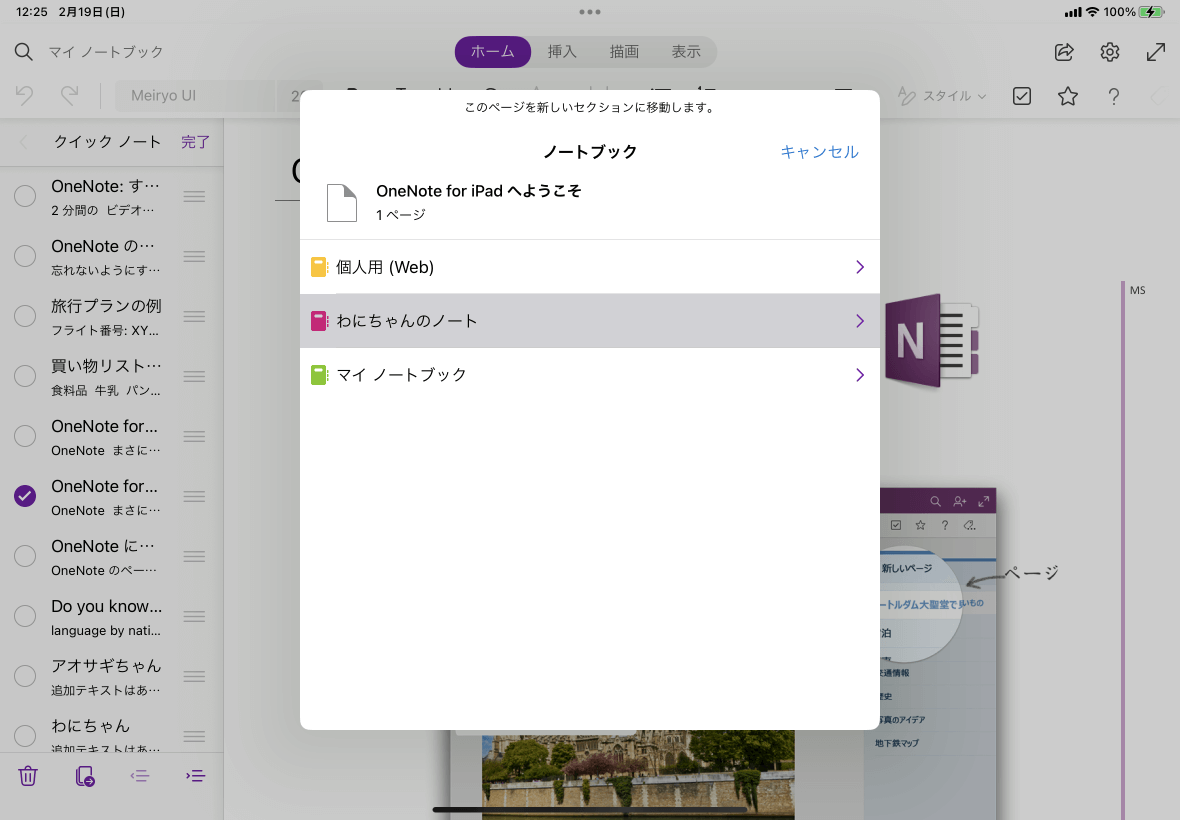1180x820 pixels.
Task: Select the OneNote に… page circle
Action: point(25,556)
